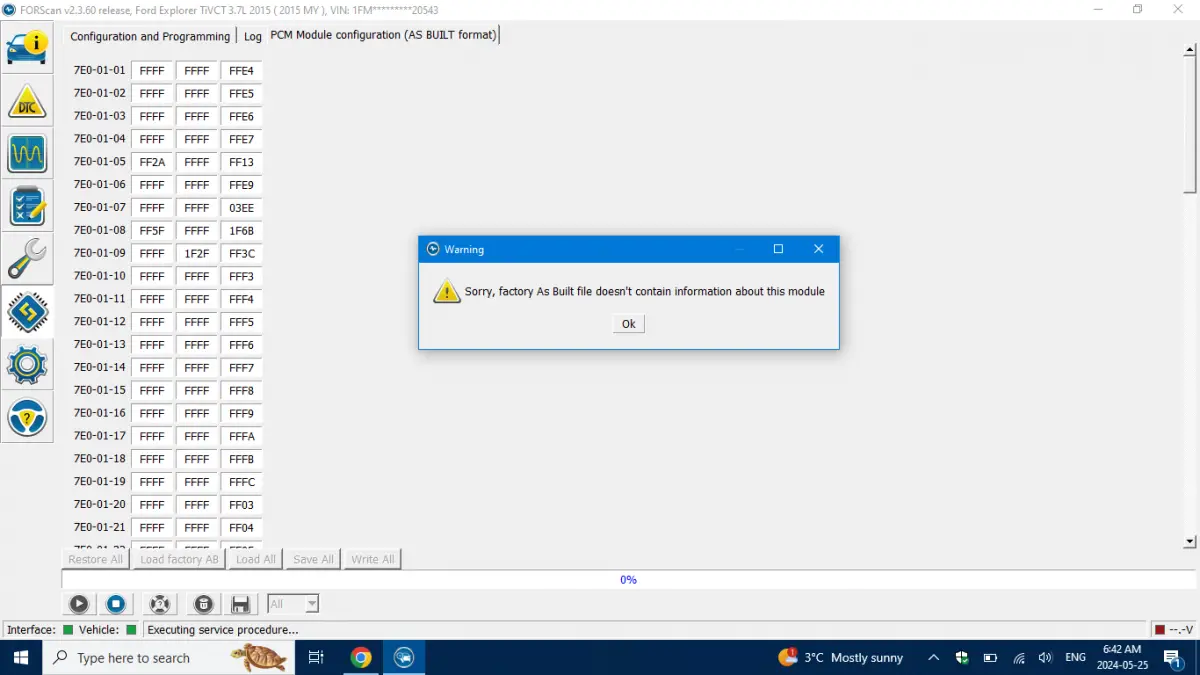
Task: Open the tests checklist section
Action: 27,207
